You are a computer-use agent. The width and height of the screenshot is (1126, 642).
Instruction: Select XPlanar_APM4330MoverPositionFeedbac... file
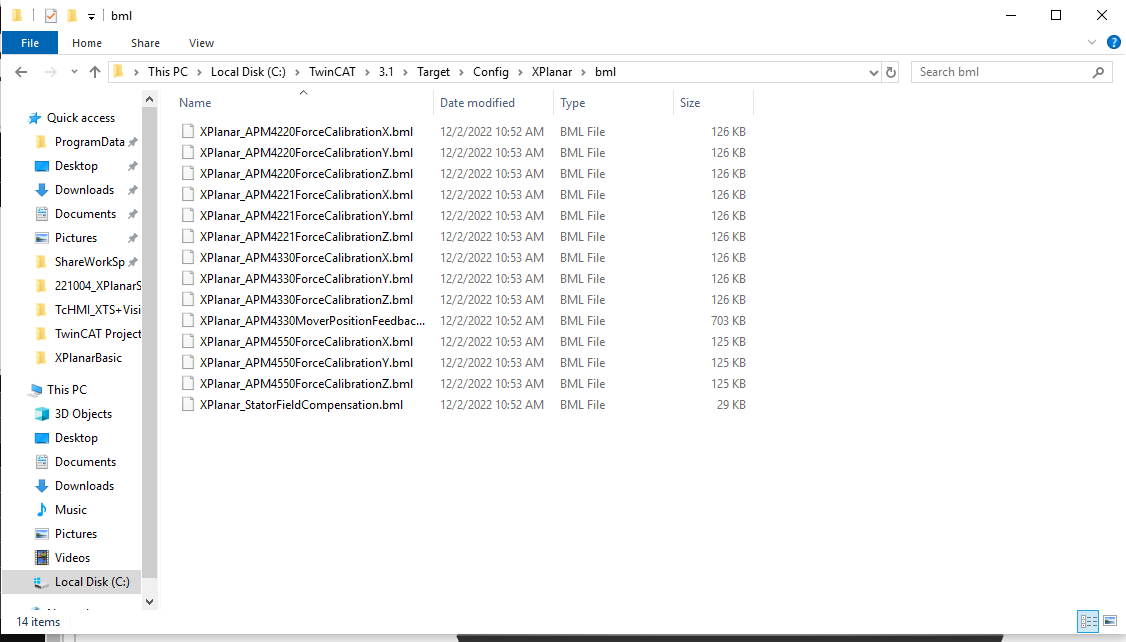[x=312, y=321]
